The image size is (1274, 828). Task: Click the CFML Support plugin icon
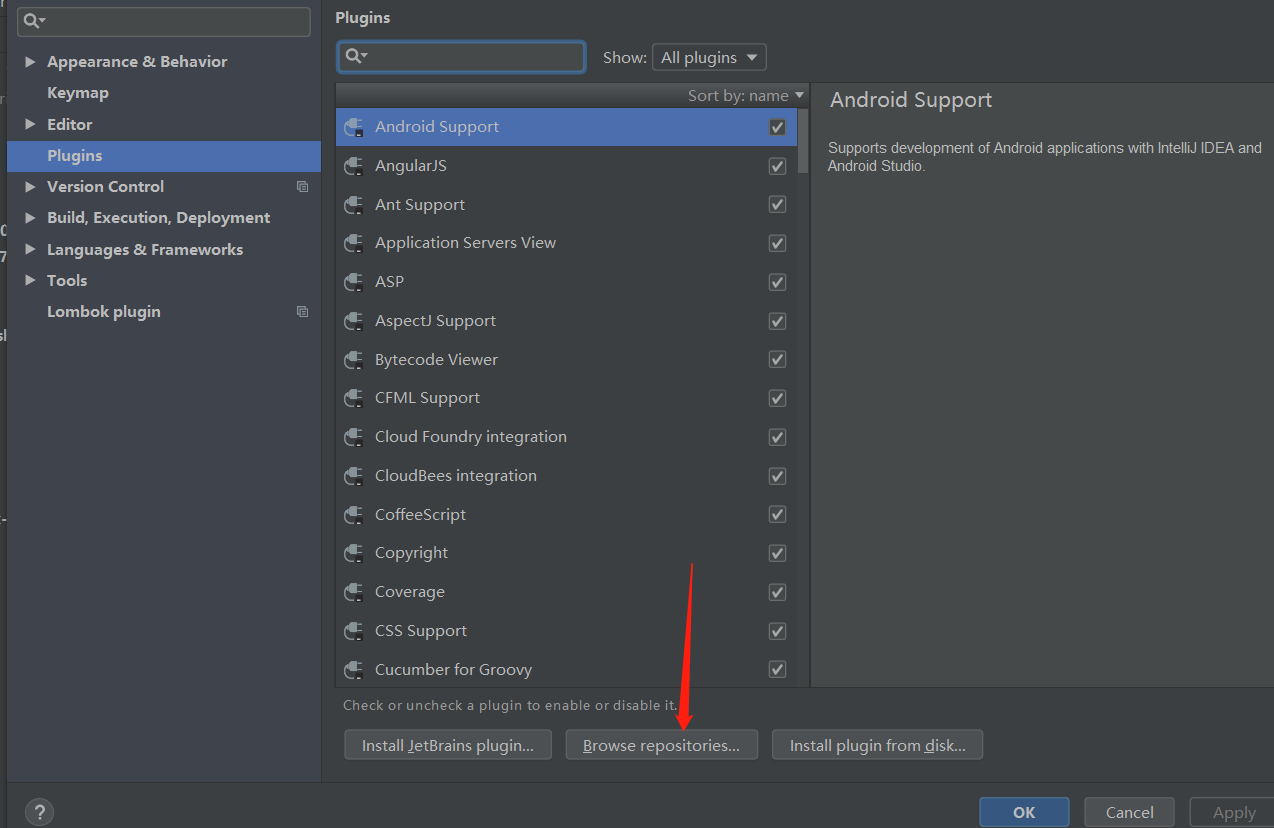coord(353,398)
